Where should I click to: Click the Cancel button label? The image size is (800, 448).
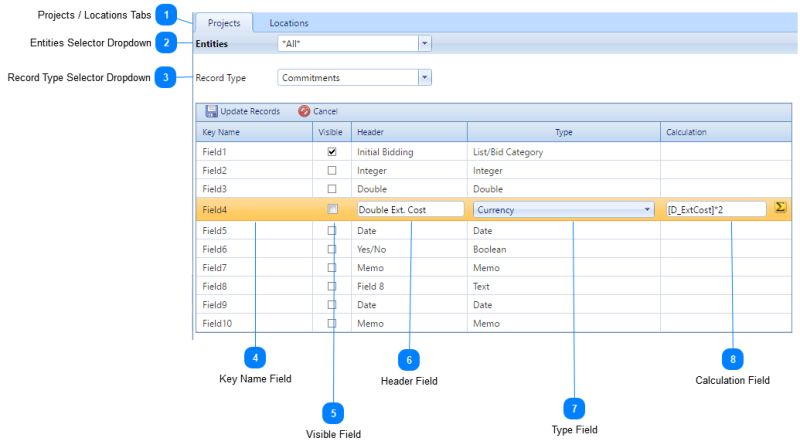coord(325,111)
